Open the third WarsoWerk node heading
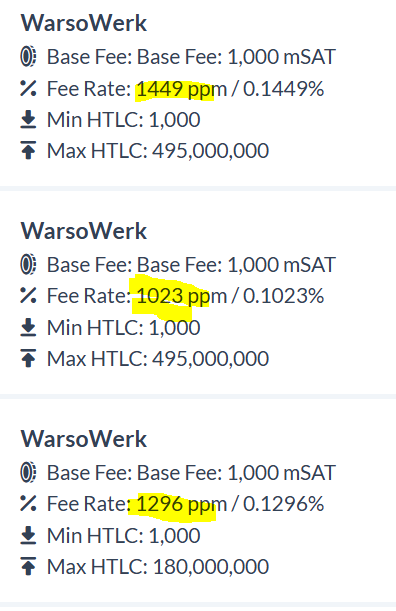This screenshot has height=611, width=396. coord(84,439)
